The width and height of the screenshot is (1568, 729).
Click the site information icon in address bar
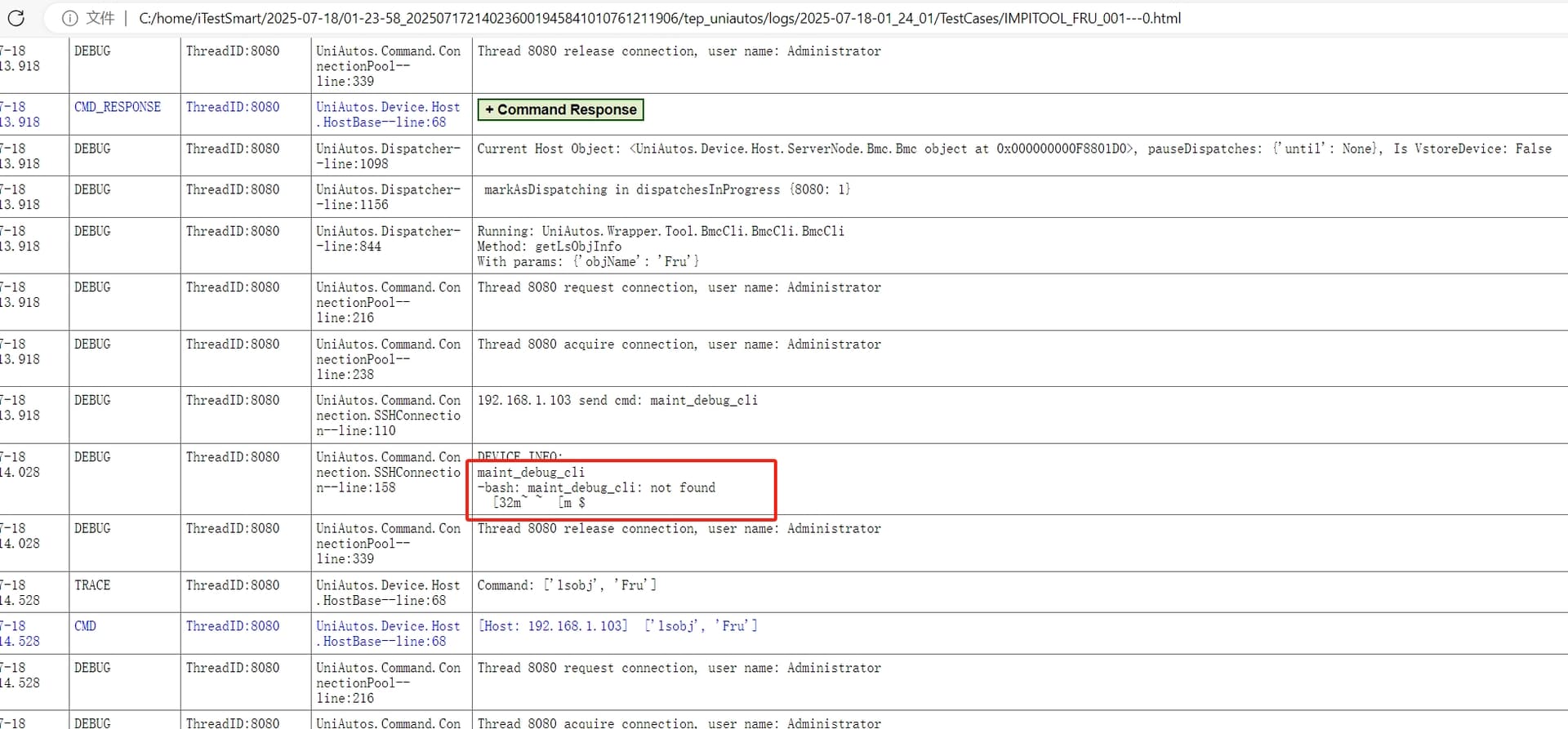[x=70, y=18]
